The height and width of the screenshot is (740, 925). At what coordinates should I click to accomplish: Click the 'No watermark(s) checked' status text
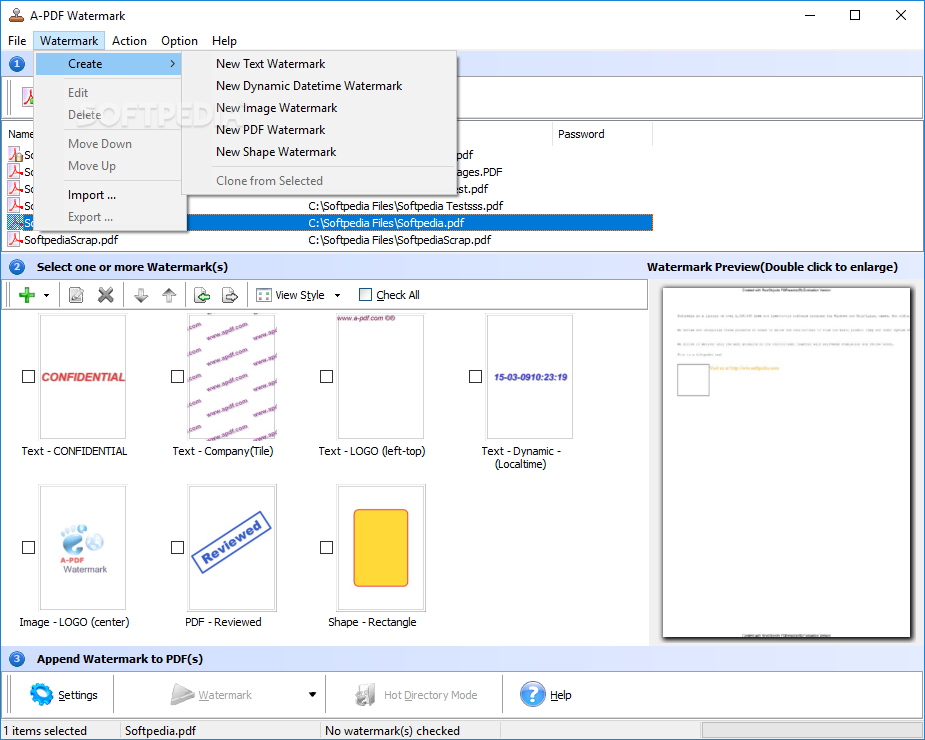[392, 731]
